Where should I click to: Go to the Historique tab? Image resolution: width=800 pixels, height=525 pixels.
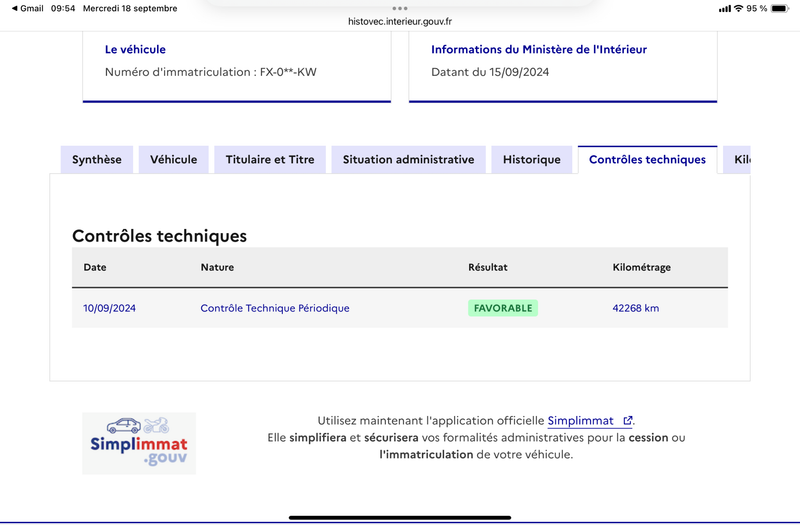pyautogui.click(x=532, y=160)
